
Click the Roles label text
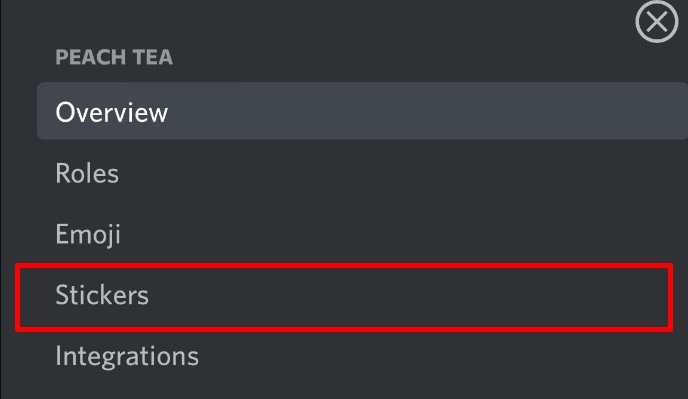point(87,173)
